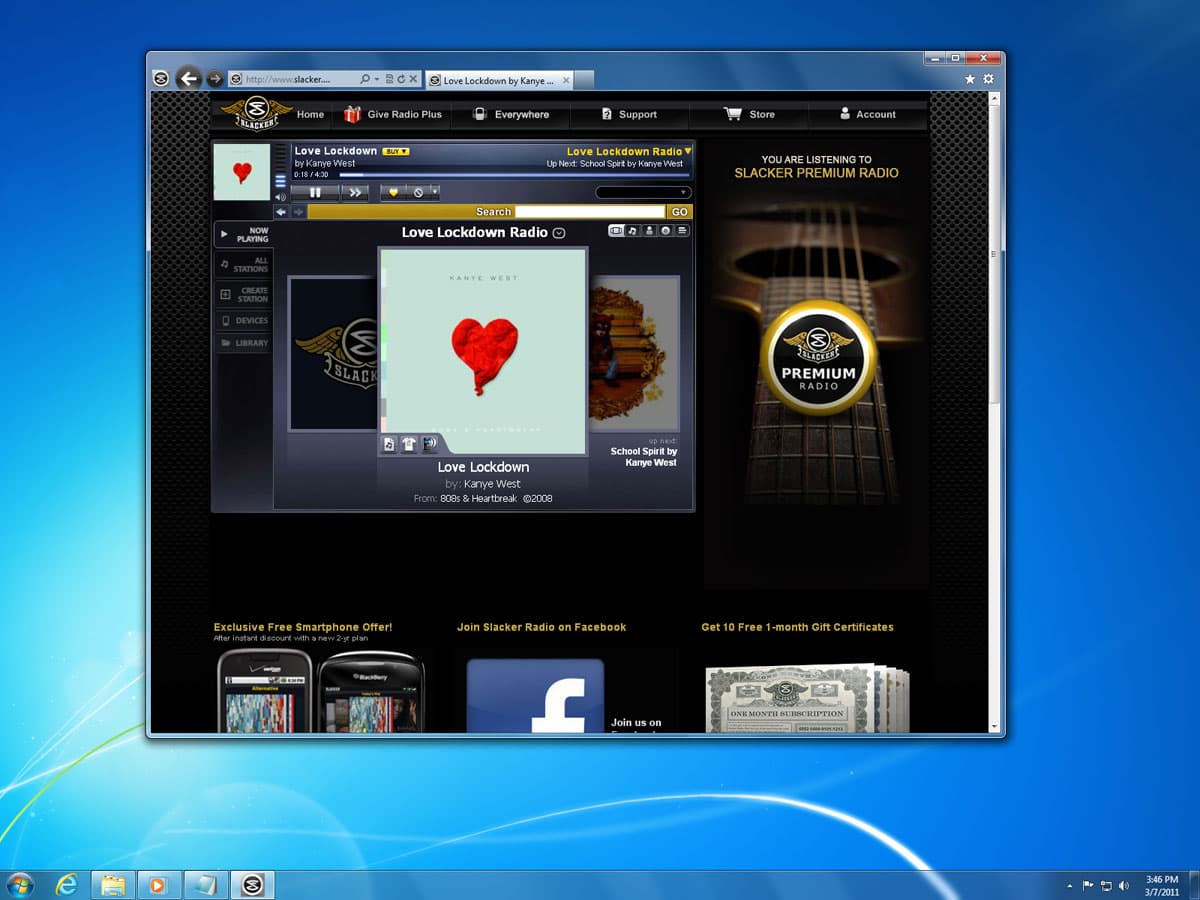Click the GO search button
The height and width of the screenshot is (900, 1200).
[x=680, y=212]
